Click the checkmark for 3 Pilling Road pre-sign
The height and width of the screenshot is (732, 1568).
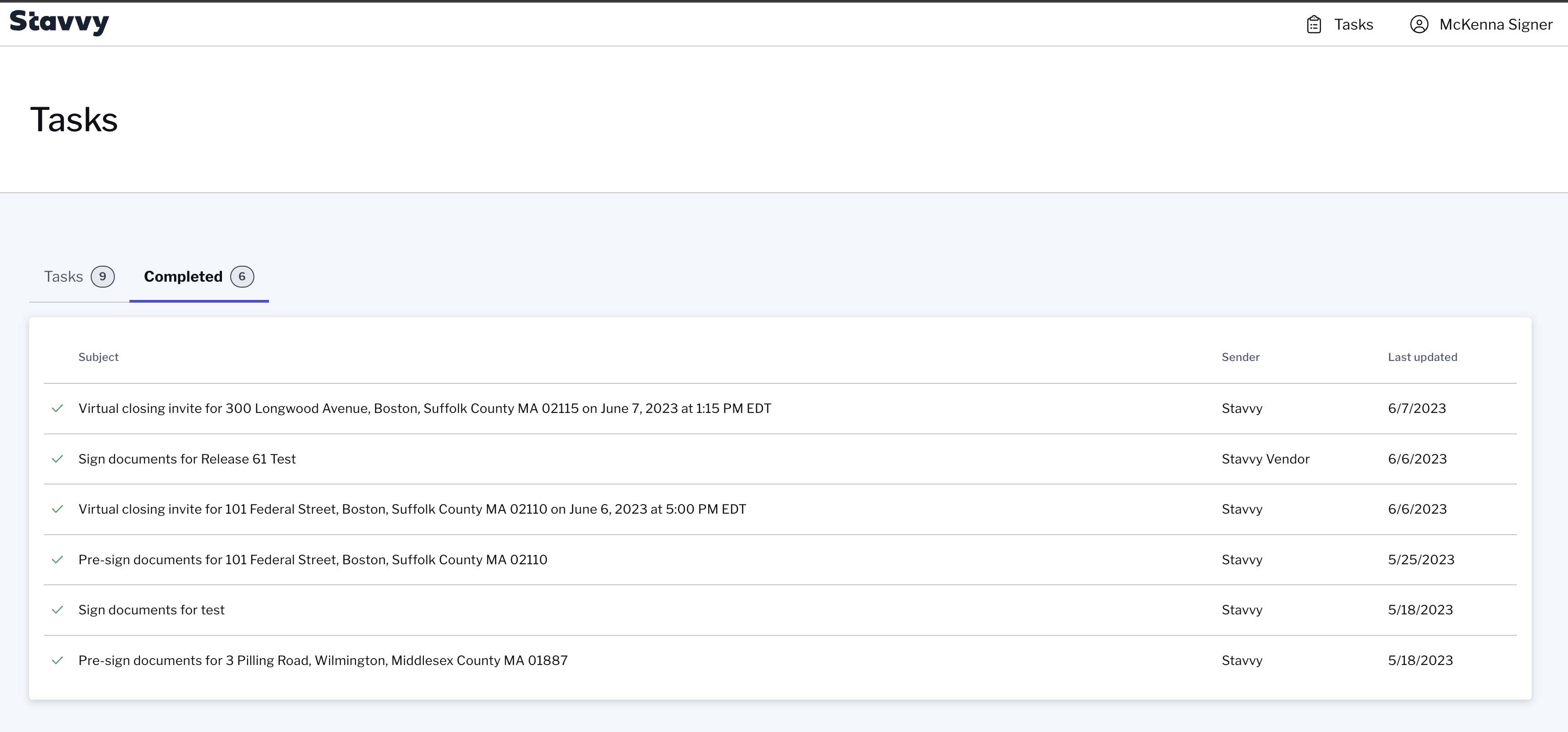[57, 660]
